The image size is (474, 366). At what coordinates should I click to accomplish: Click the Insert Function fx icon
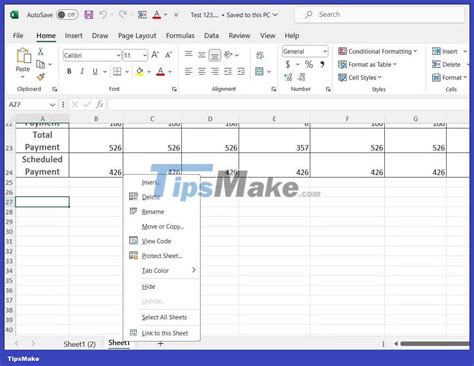pos(99,105)
